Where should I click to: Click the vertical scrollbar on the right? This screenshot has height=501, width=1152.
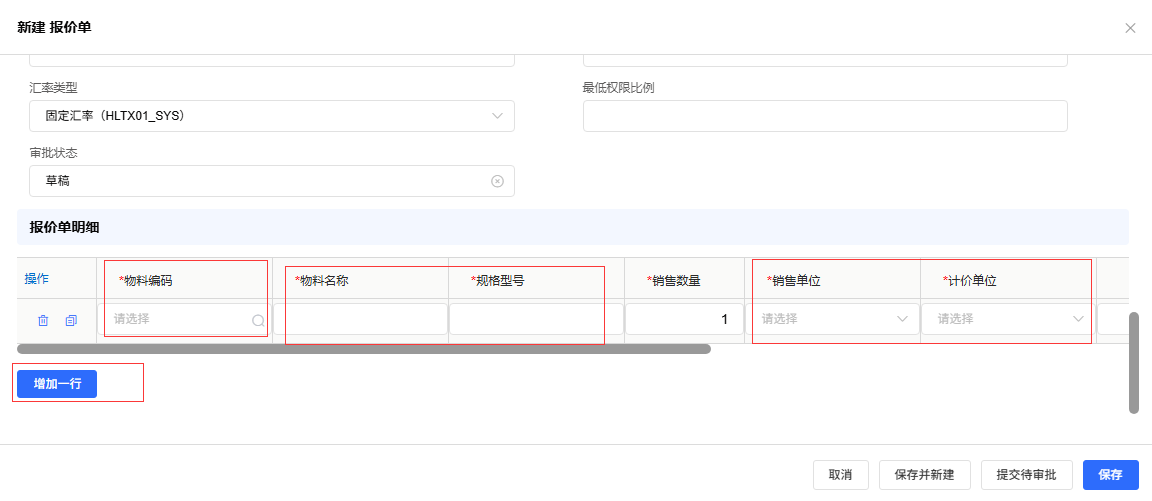tap(1134, 362)
